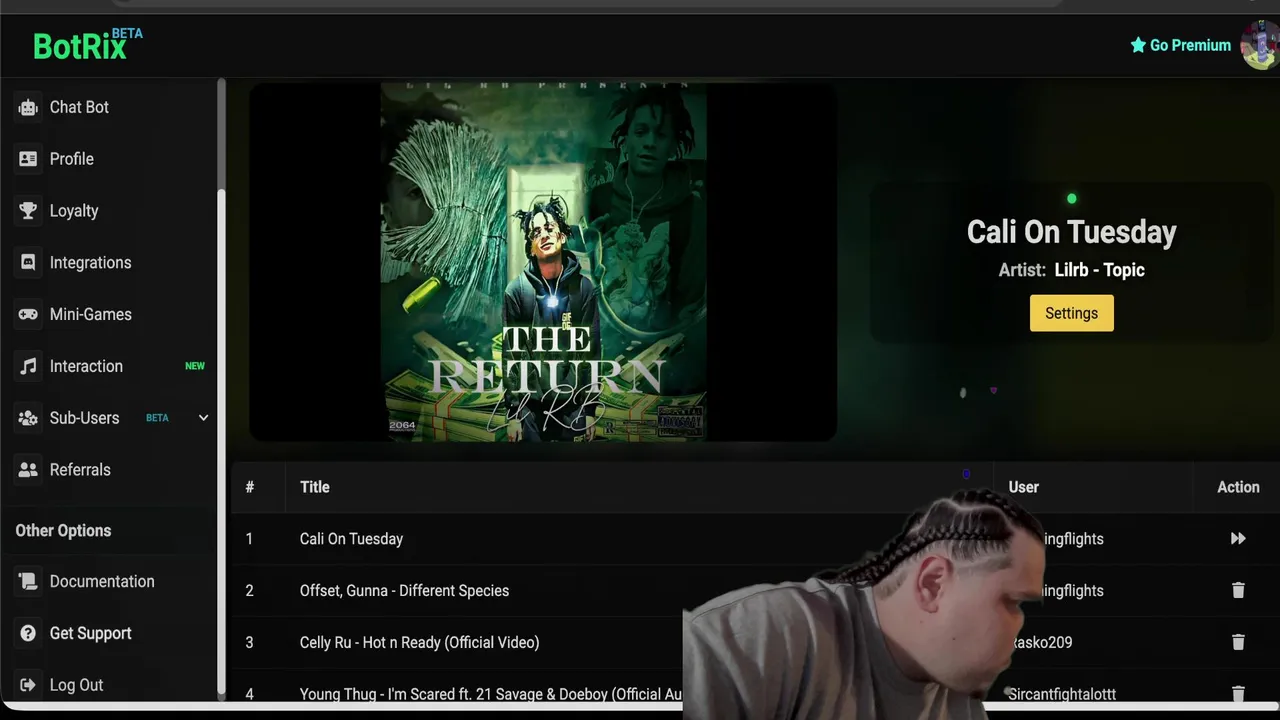Viewport: 1280px width, 720px height.
Task: Open Mini-Games menu item
Action: [91, 314]
